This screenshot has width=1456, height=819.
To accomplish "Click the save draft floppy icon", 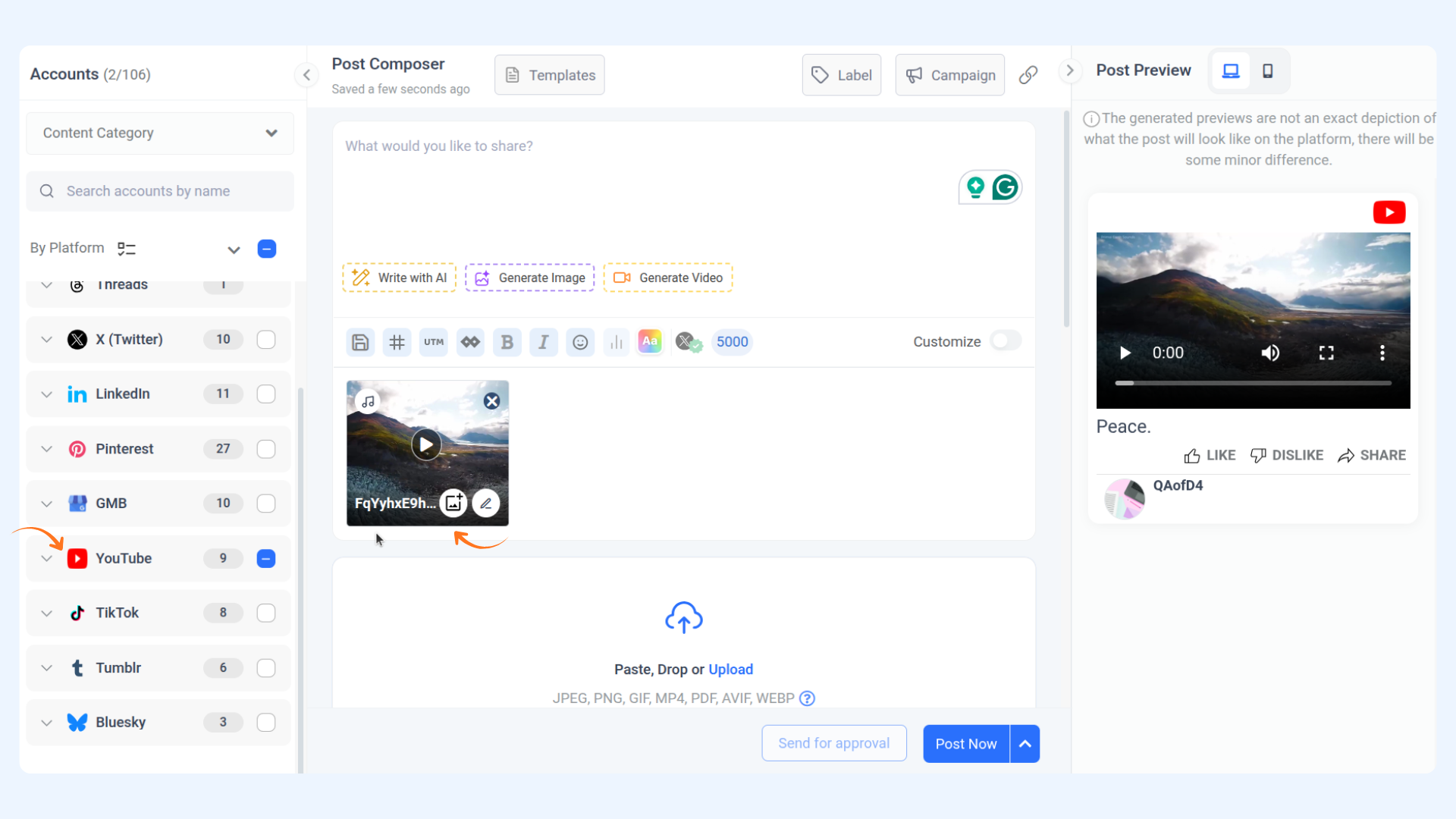I will tap(360, 342).
